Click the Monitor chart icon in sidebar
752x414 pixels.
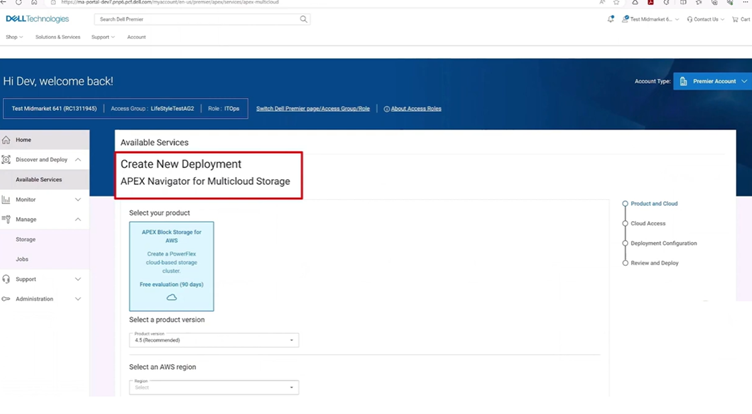(x=7, y=199)
